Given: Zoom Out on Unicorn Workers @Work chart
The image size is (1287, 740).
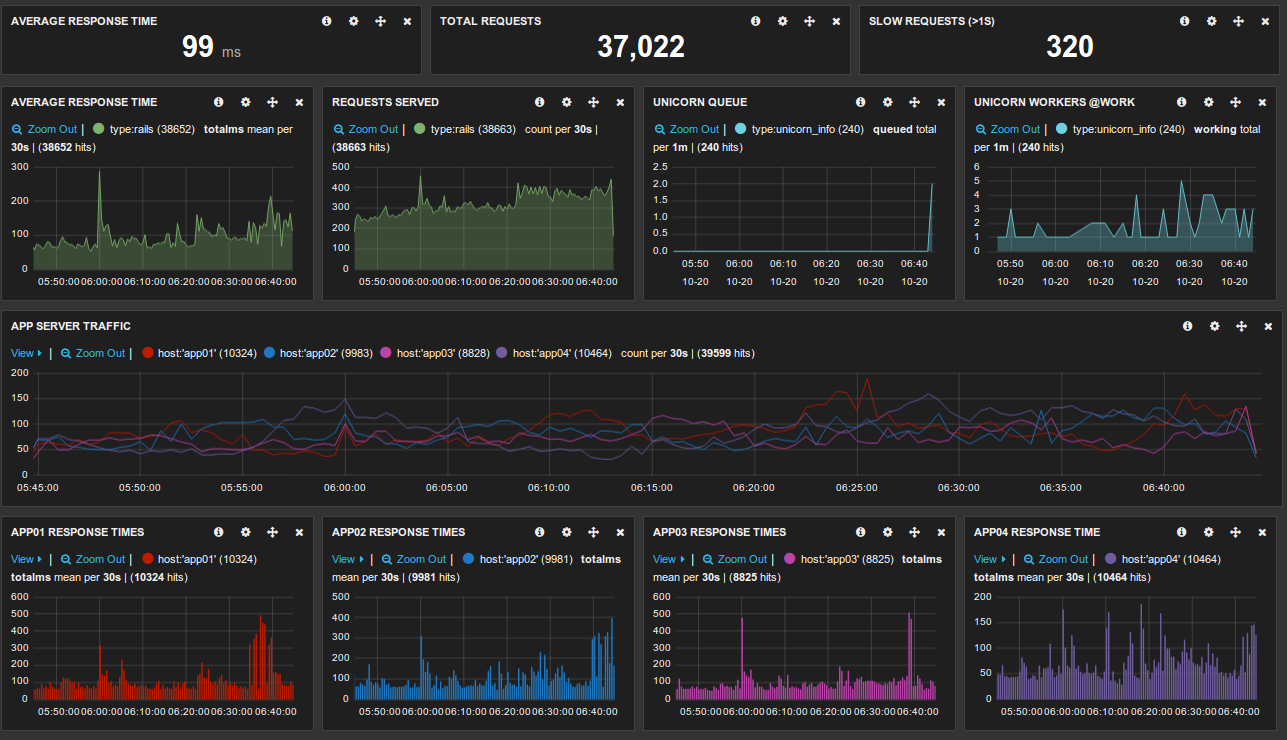Looking at the screenshot, I should pyautogui.click(x=1007, y=129).
